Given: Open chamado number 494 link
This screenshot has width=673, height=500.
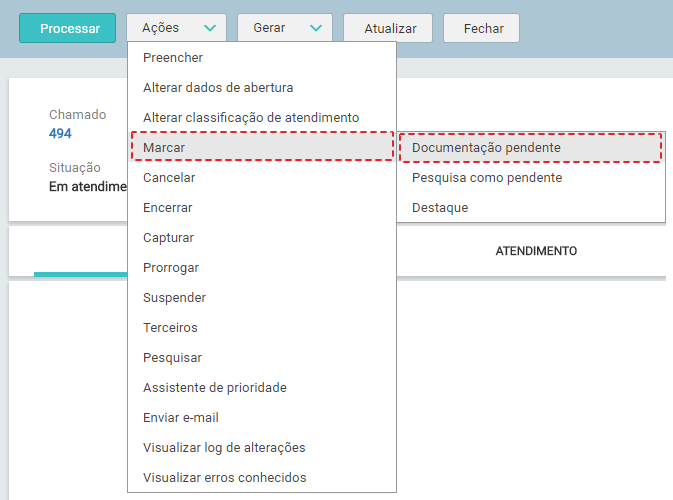Looking at the screenshot, I should [x=60, y=133].
